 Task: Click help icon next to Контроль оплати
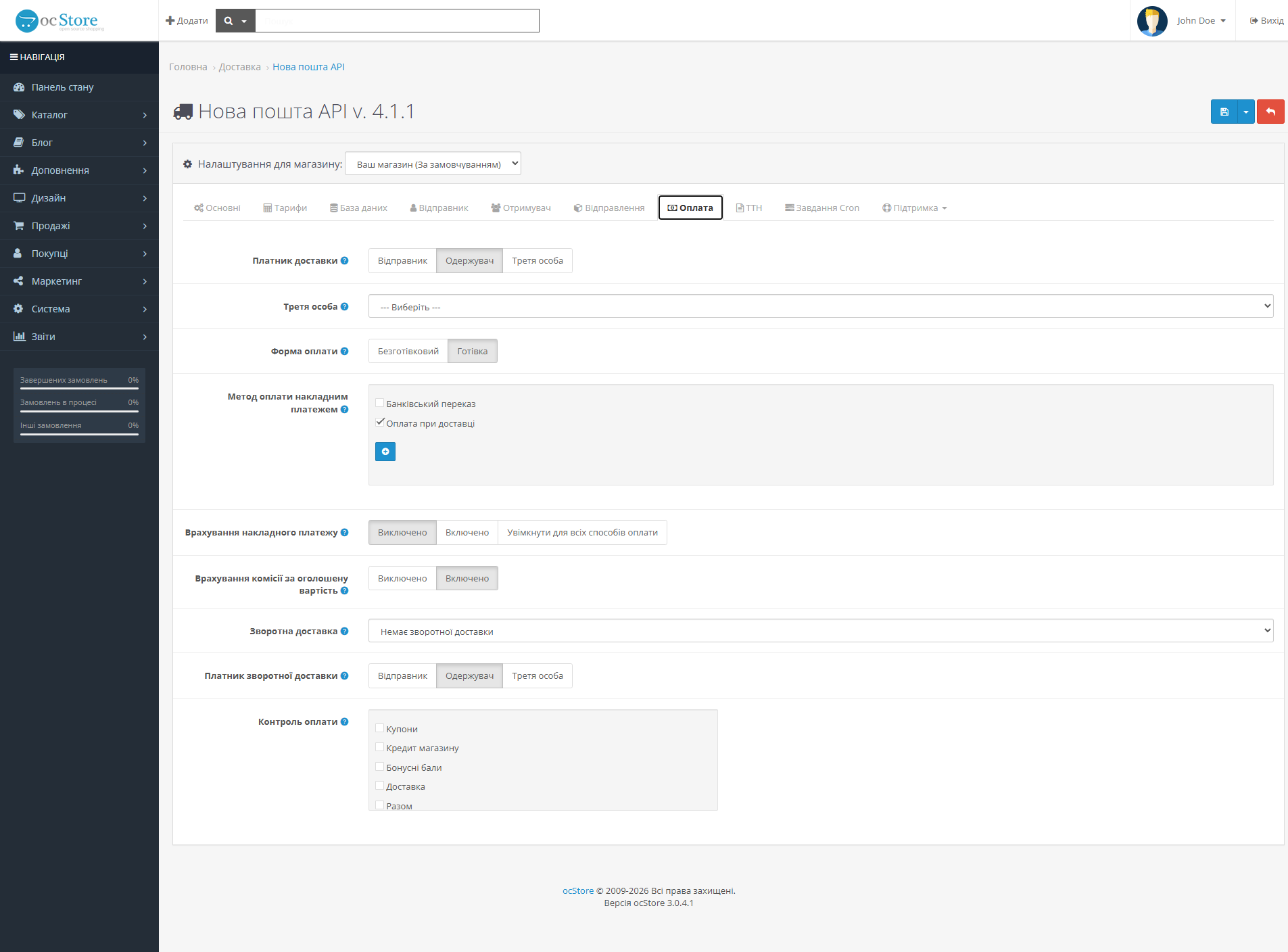click(x=345, y=722)
